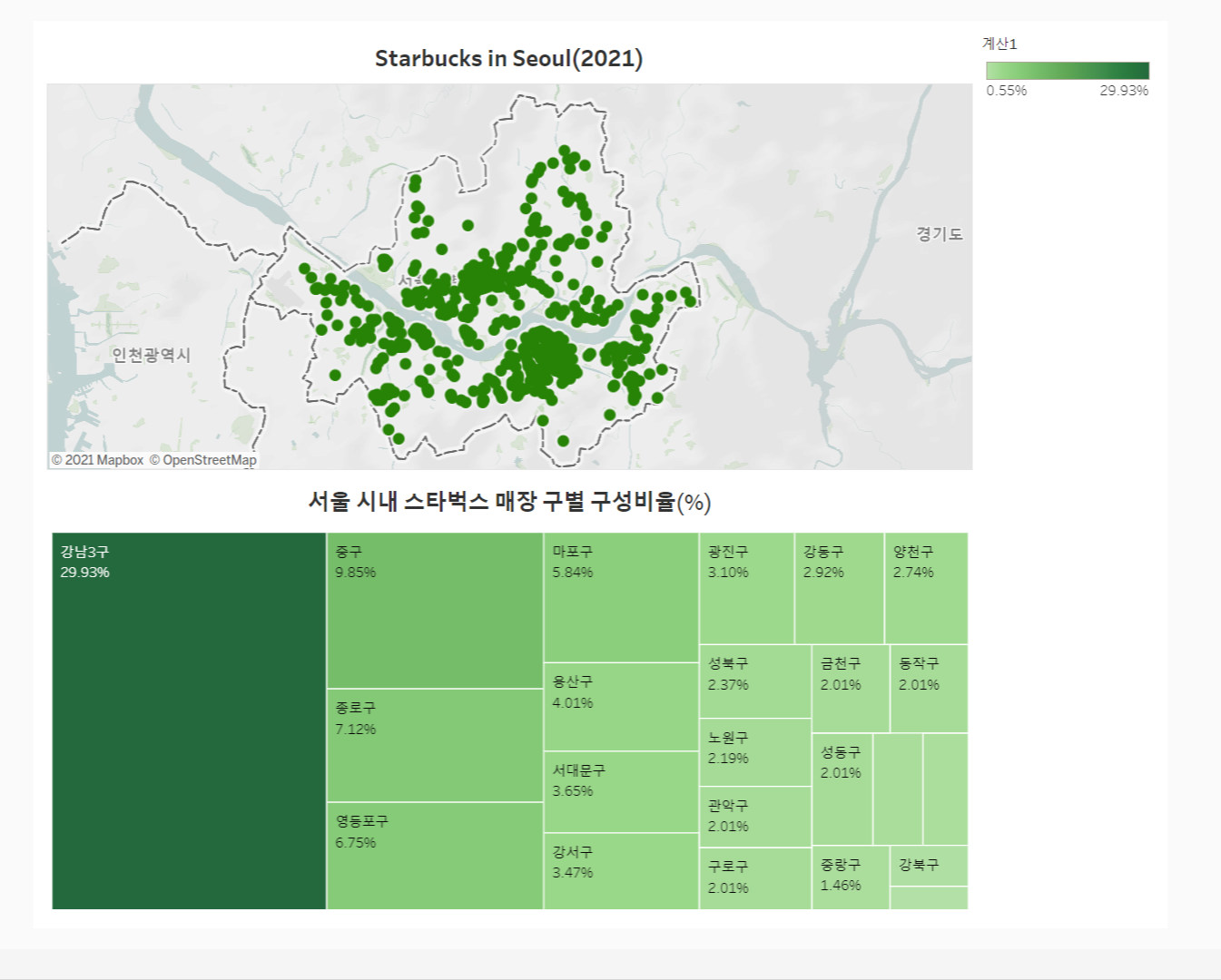1221x980 pixels.
Task: Open the © OpenStreetMap attribution link
Action: (x=202, y=460)
